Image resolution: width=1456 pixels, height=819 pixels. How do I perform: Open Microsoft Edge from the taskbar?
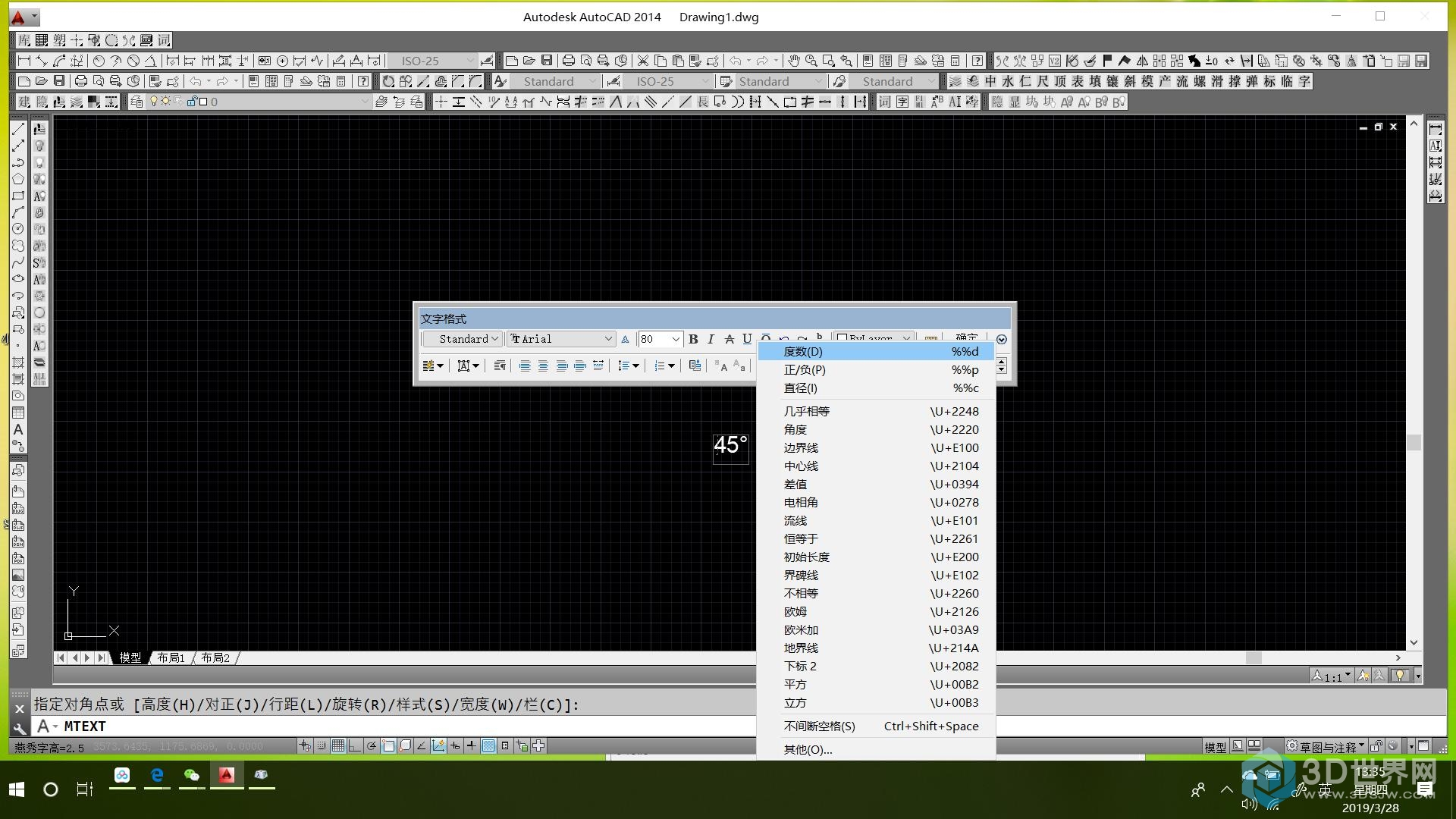pyautogui.click(x=157, y=775)
